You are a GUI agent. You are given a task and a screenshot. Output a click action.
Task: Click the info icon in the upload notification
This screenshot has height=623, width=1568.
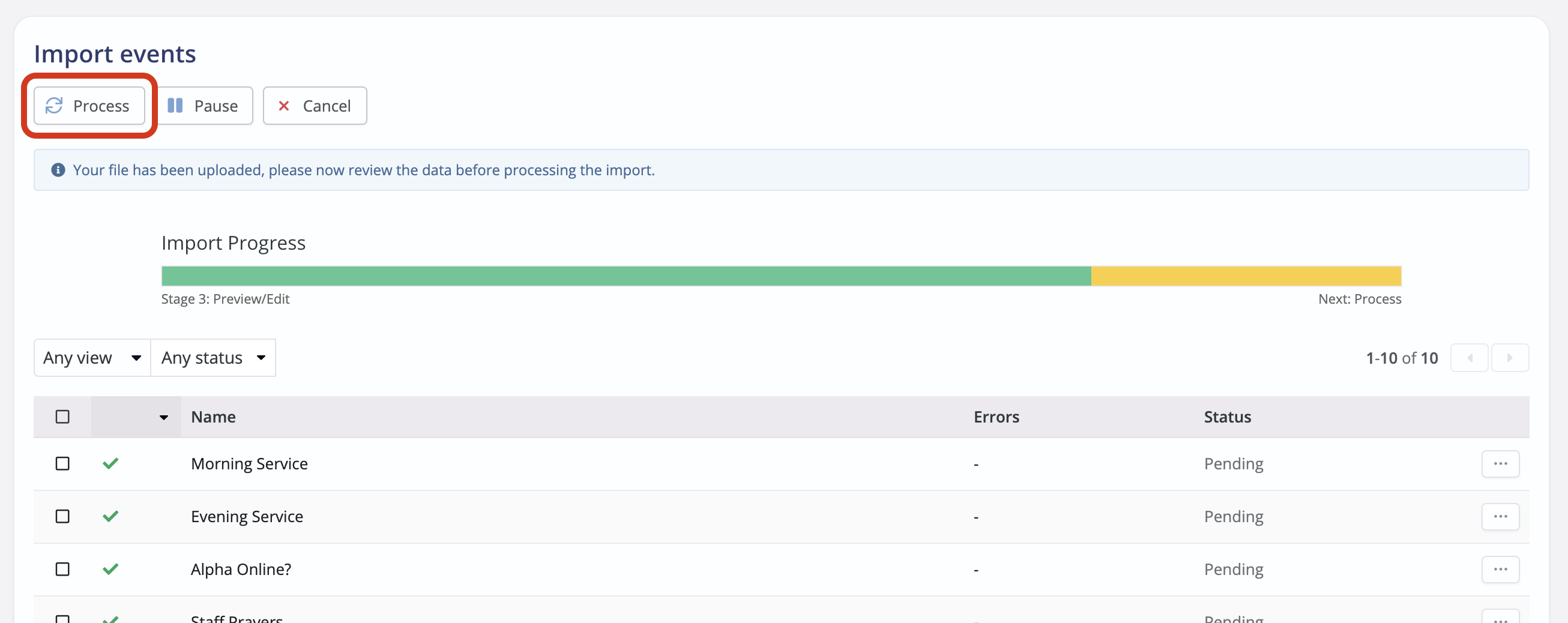click(x=58, y=170)
